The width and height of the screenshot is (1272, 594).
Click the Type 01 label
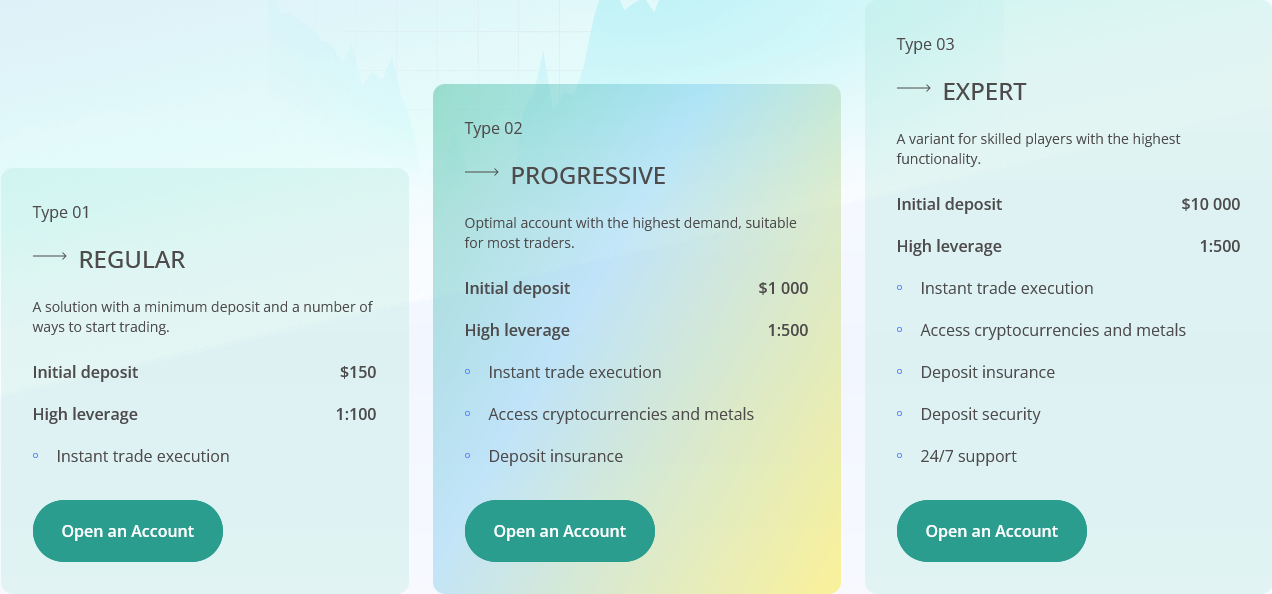61,212
